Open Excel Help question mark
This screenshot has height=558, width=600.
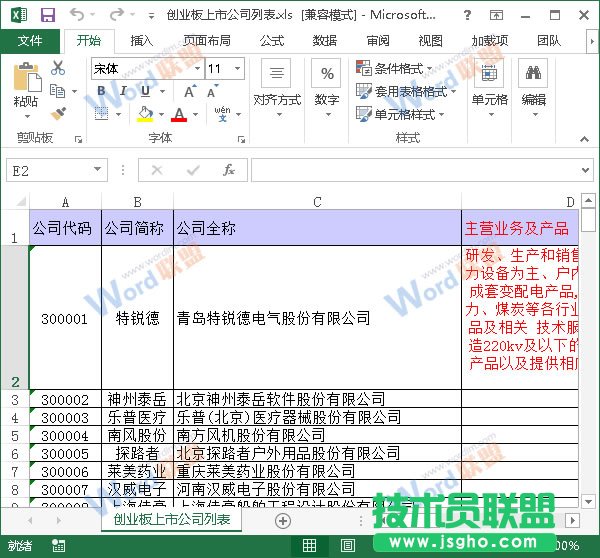click(x=467, y=15)
